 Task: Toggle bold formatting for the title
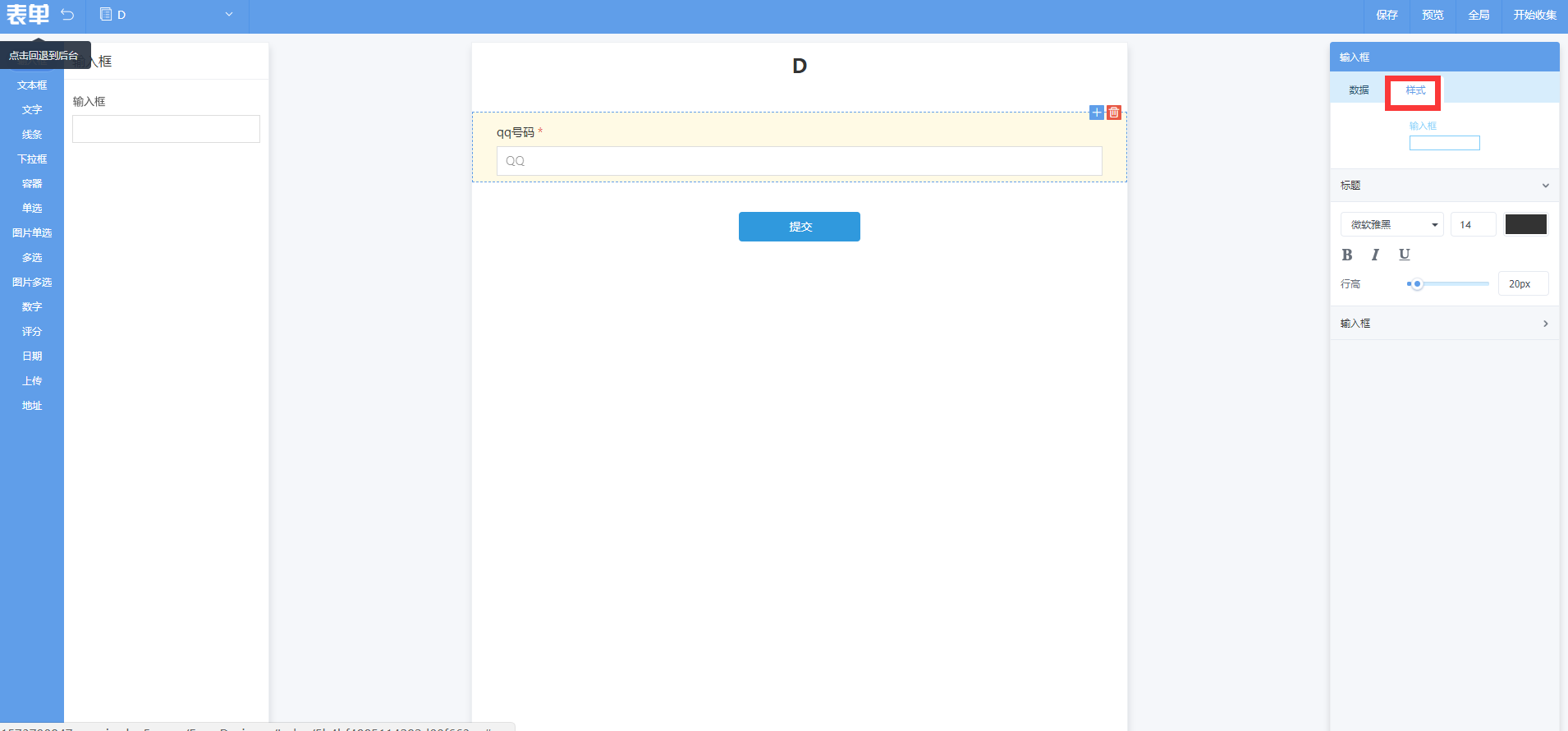tap(1347, 255)
